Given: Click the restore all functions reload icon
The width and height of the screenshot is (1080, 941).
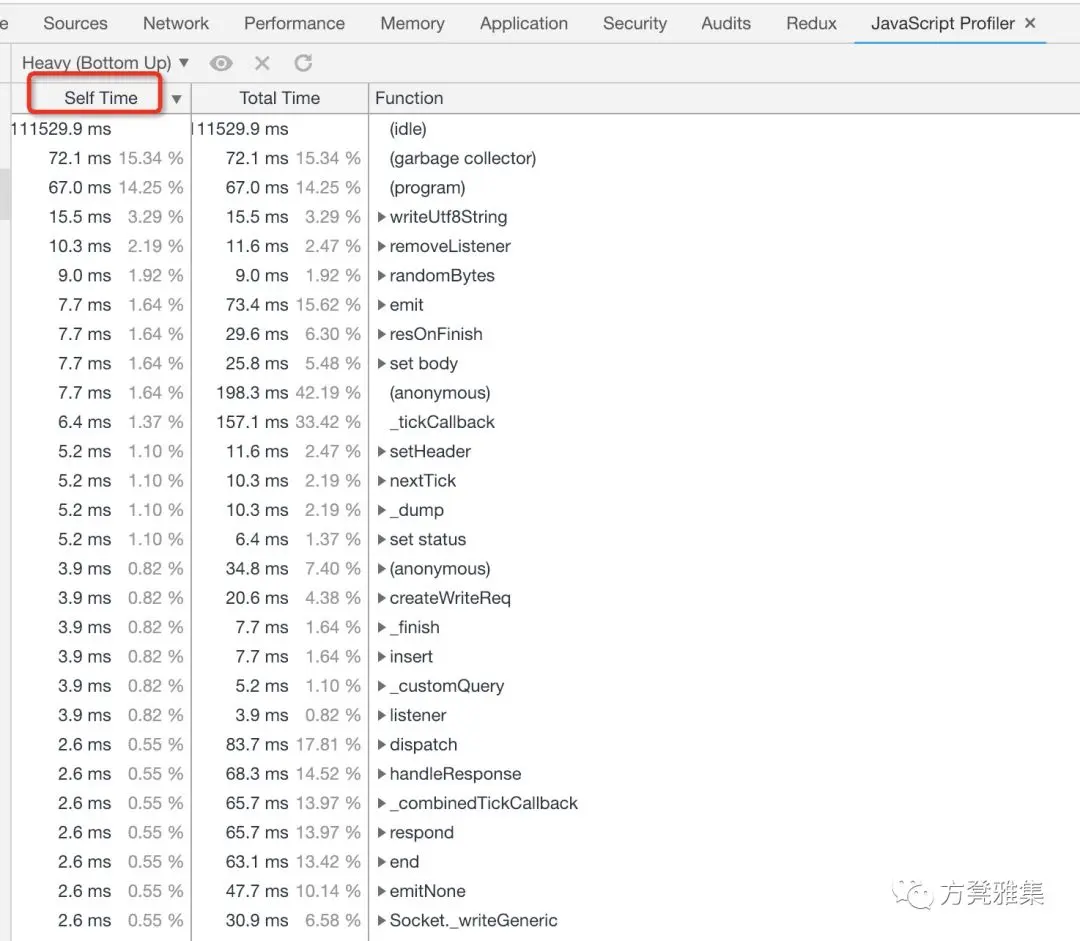Looking at the screenshot, I should pyautogui.click(x=303, y=63).
